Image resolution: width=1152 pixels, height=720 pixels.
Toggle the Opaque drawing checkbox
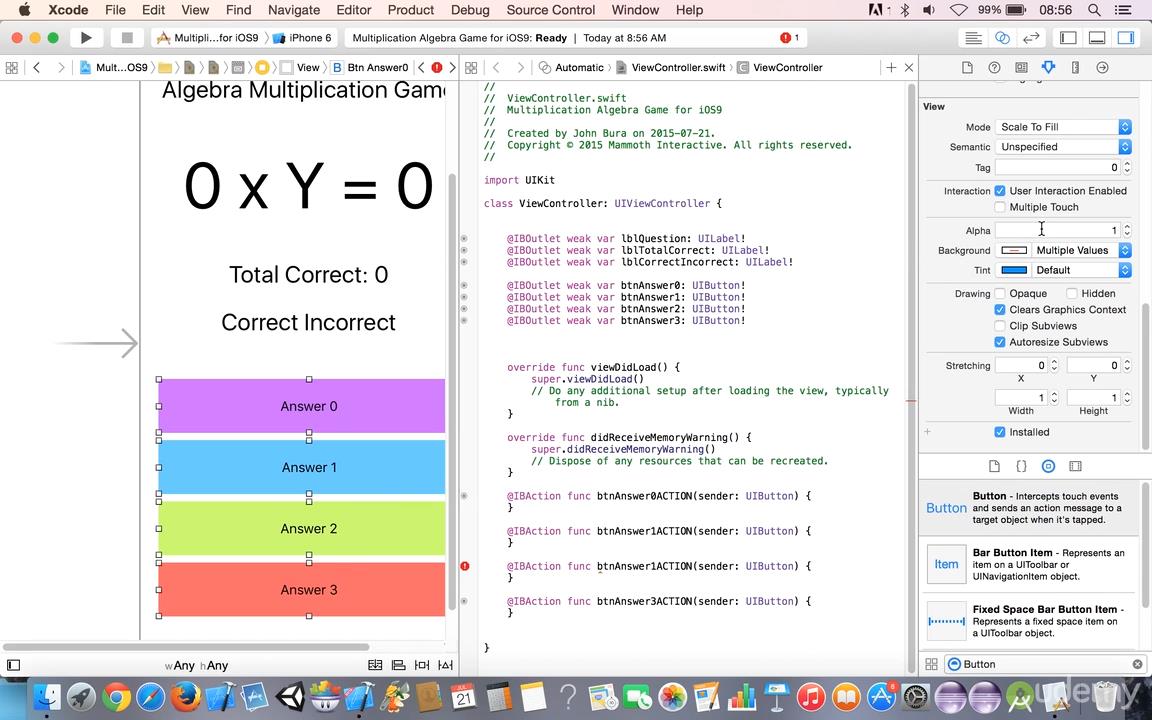[x=1000, y=293]
